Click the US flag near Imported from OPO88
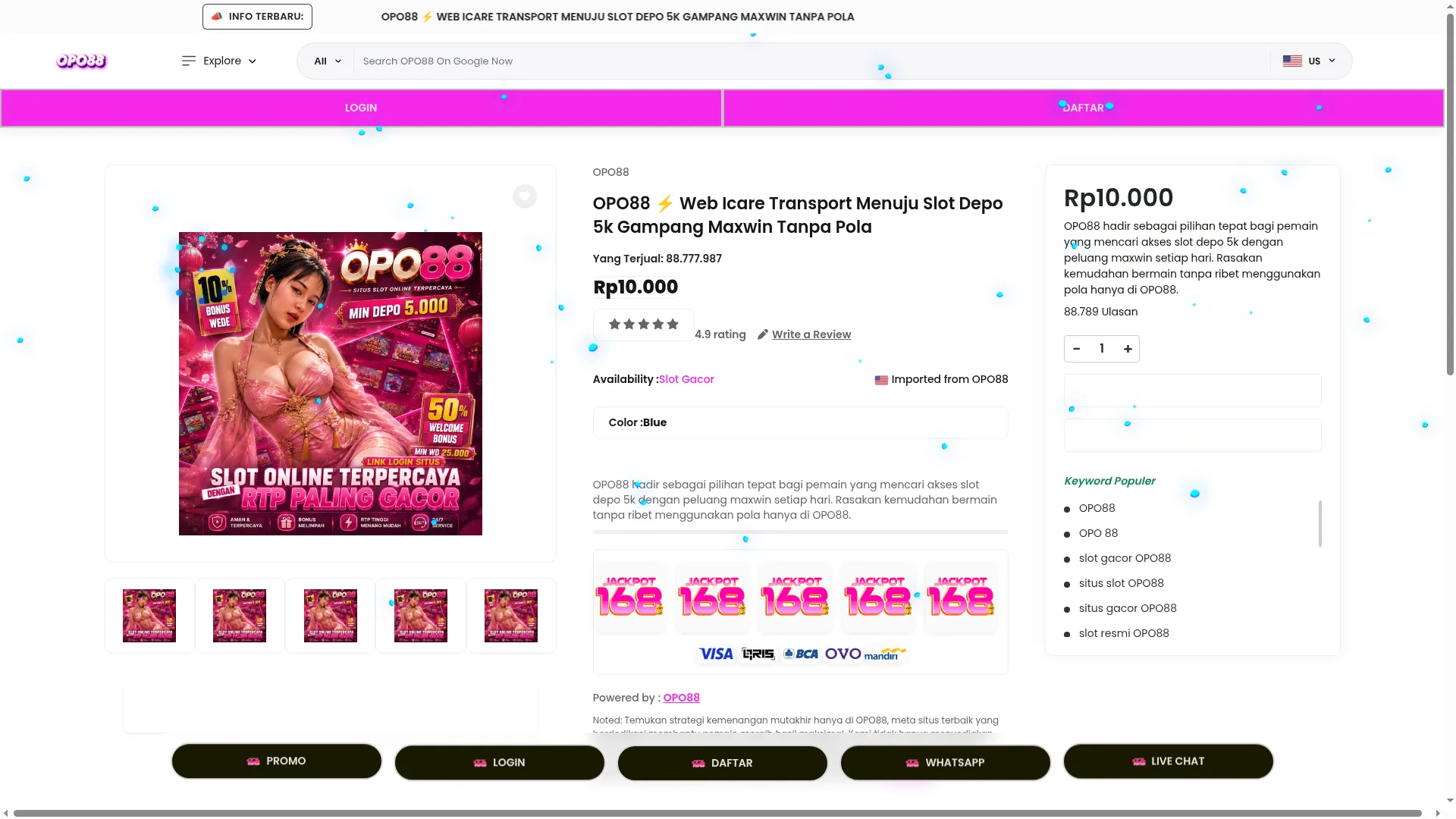Viewport: 1456px width, 819px height. [881, 380]
